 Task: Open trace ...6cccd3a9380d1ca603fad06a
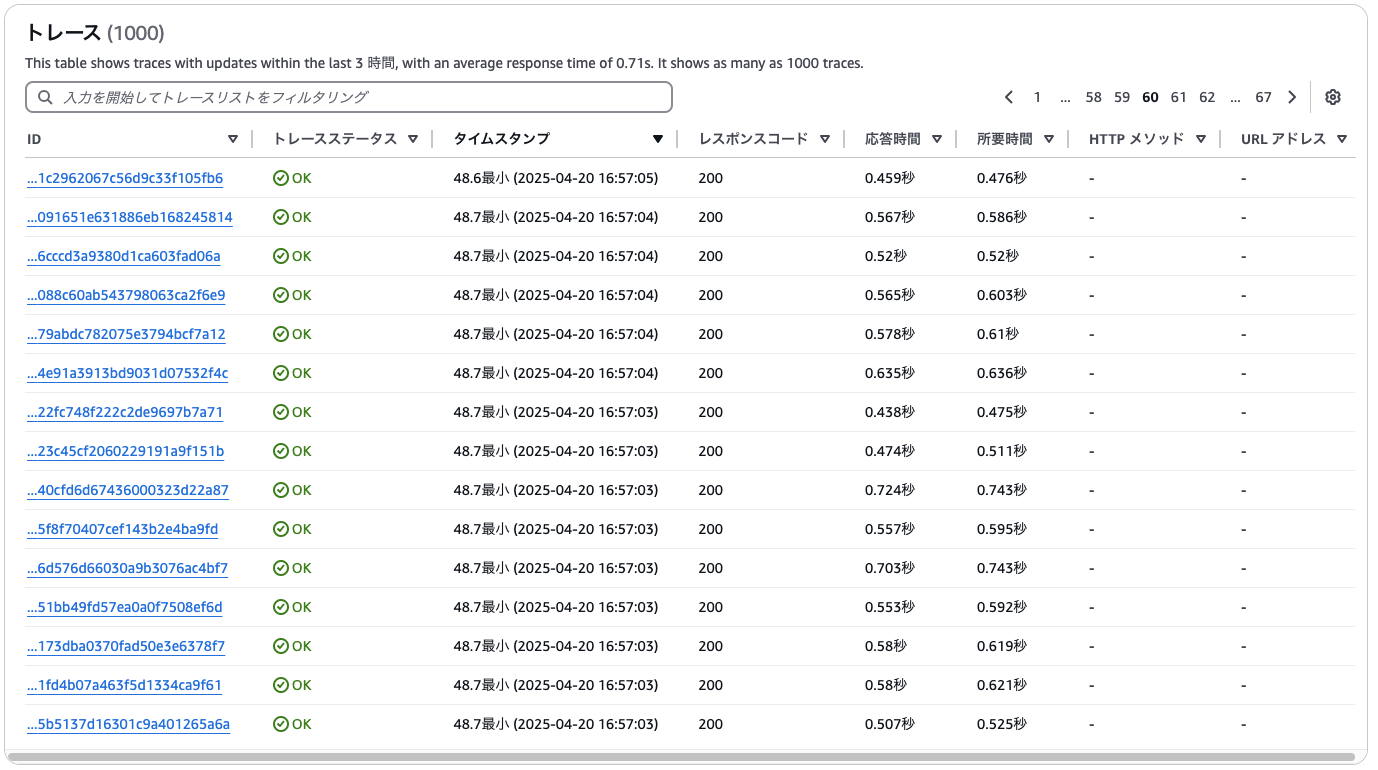(124, 256)
